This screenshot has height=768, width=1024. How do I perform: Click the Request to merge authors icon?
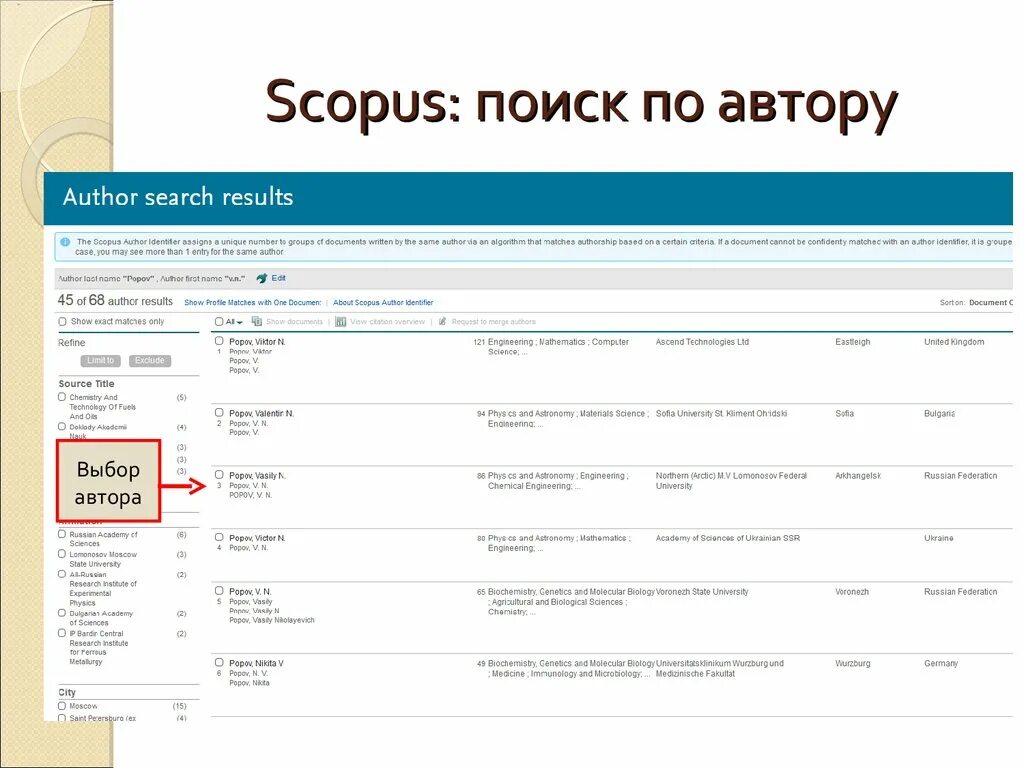click(442, 321)
